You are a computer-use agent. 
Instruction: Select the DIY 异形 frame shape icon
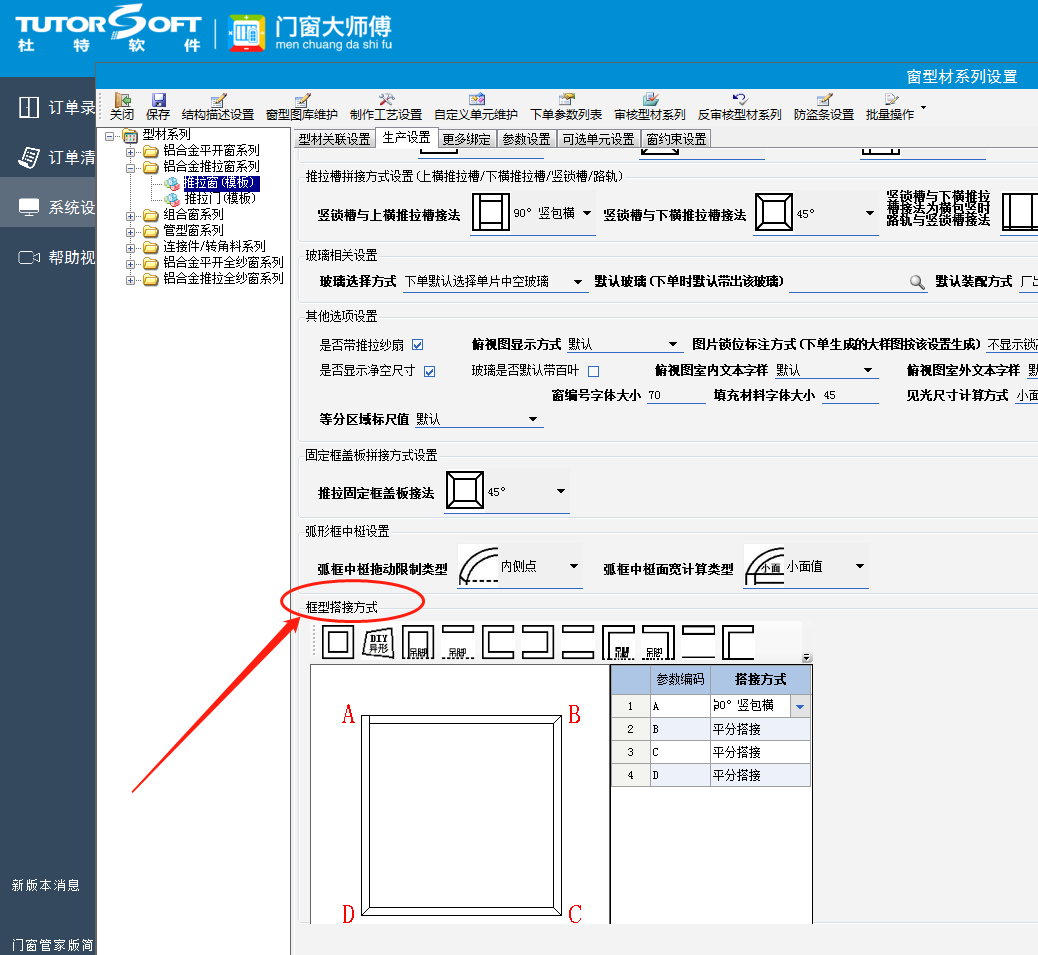(x=379, y=642)
